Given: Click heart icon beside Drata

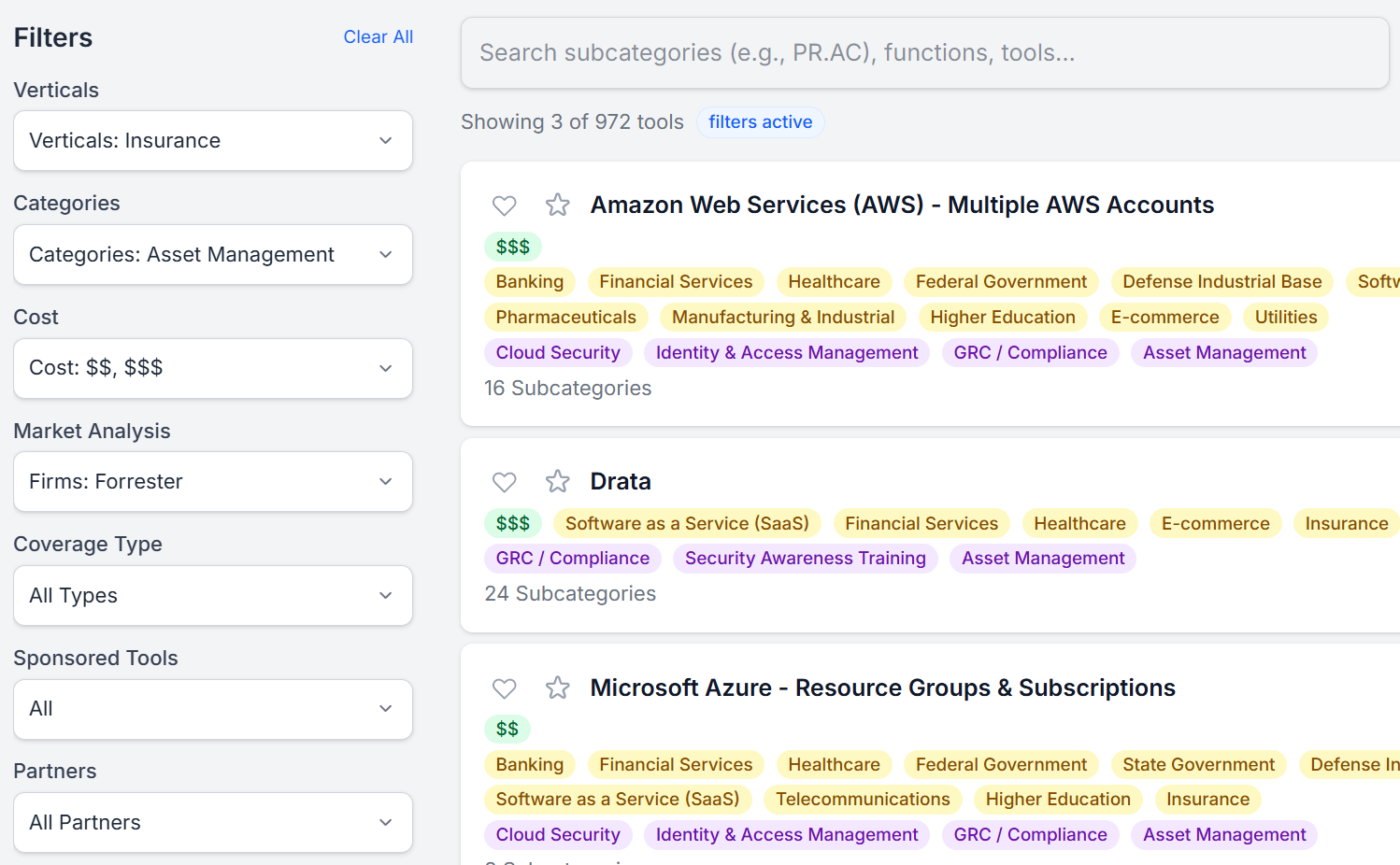Looking at the screenshot, I should [504, 482].
